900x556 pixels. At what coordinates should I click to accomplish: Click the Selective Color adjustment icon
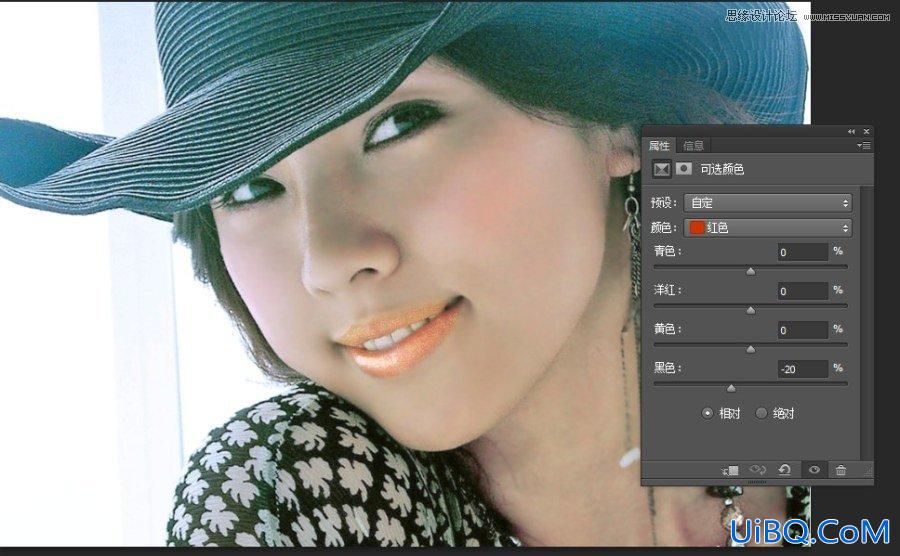[x=661, y=169]
